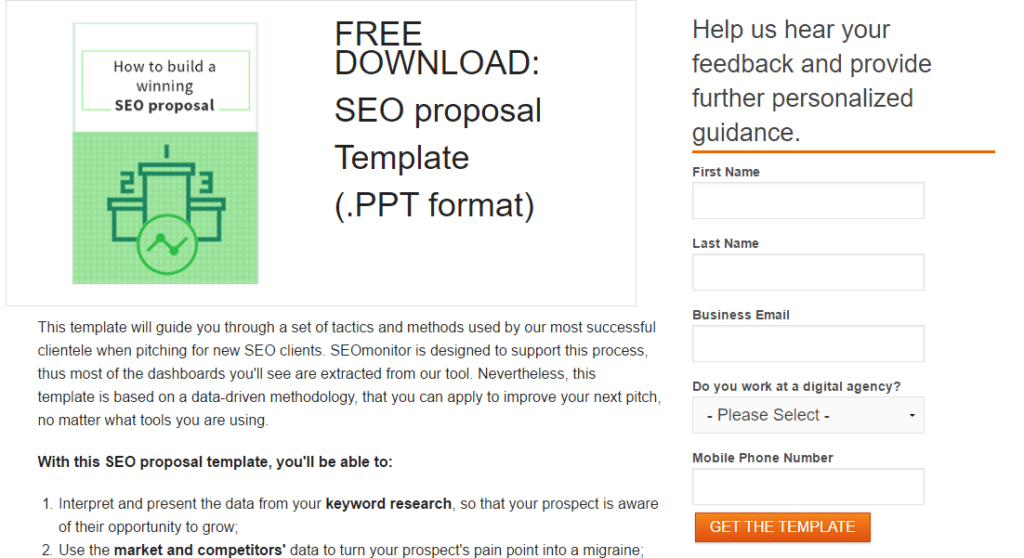
Task: Select the Business Email field
Action: coord(808,344)
